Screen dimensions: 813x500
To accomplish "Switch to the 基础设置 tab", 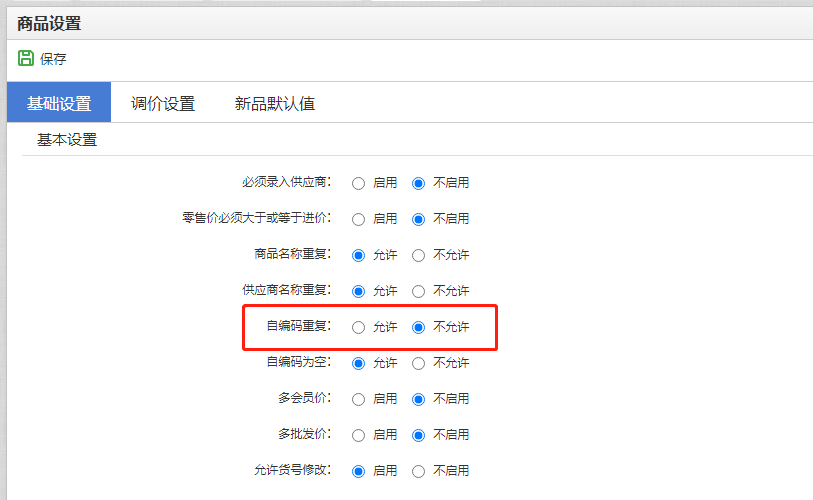I will click(x=59, y=103).
